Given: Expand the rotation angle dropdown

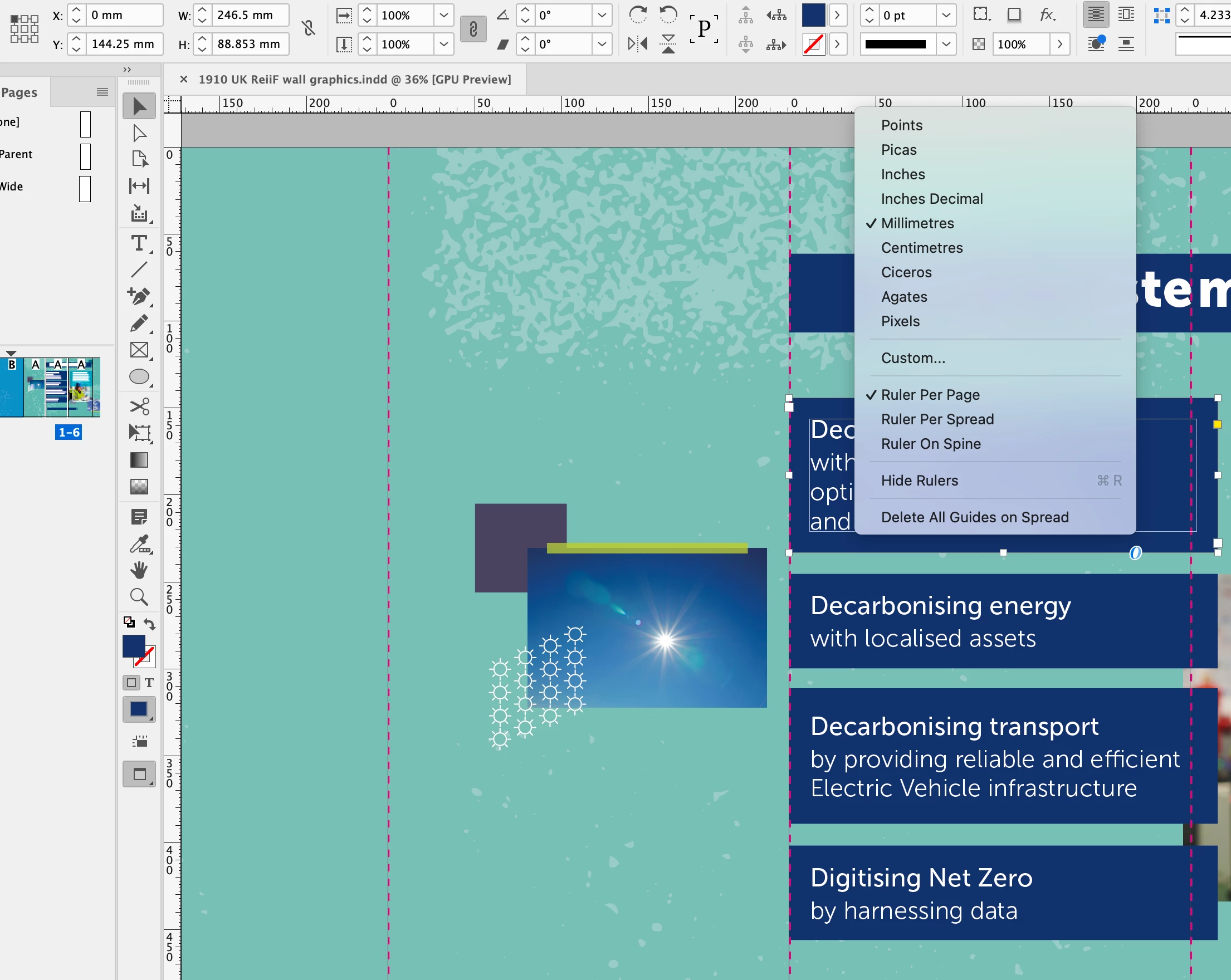Looking at the screenshot, I should pyautogui.click(x=602, y=16).
